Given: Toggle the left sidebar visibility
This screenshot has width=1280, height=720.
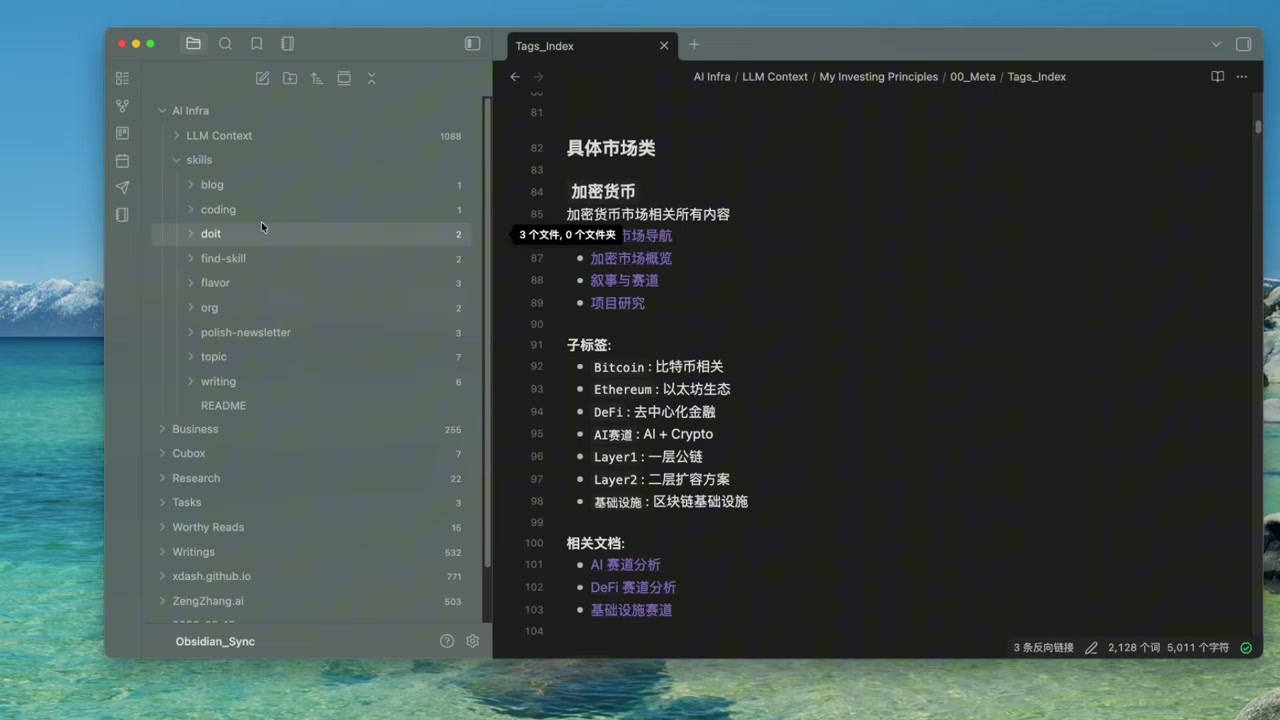Looking at the screenshot, I should click(x=471, y=44).
